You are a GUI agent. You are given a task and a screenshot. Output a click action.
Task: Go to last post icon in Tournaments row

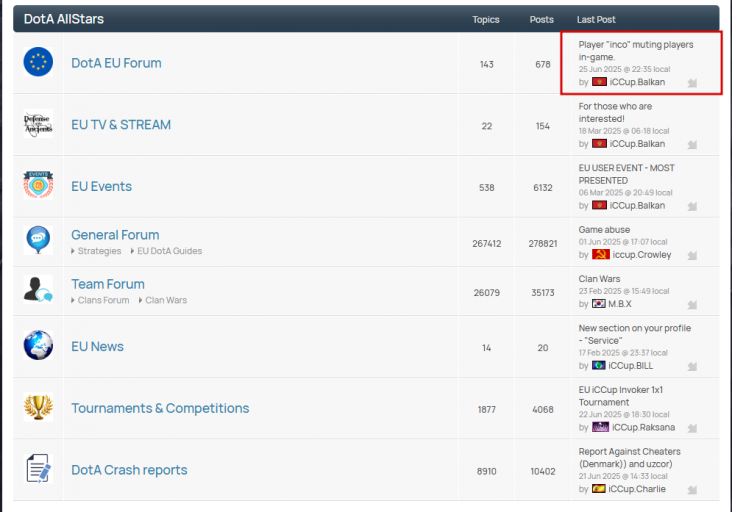coord(692,428)
